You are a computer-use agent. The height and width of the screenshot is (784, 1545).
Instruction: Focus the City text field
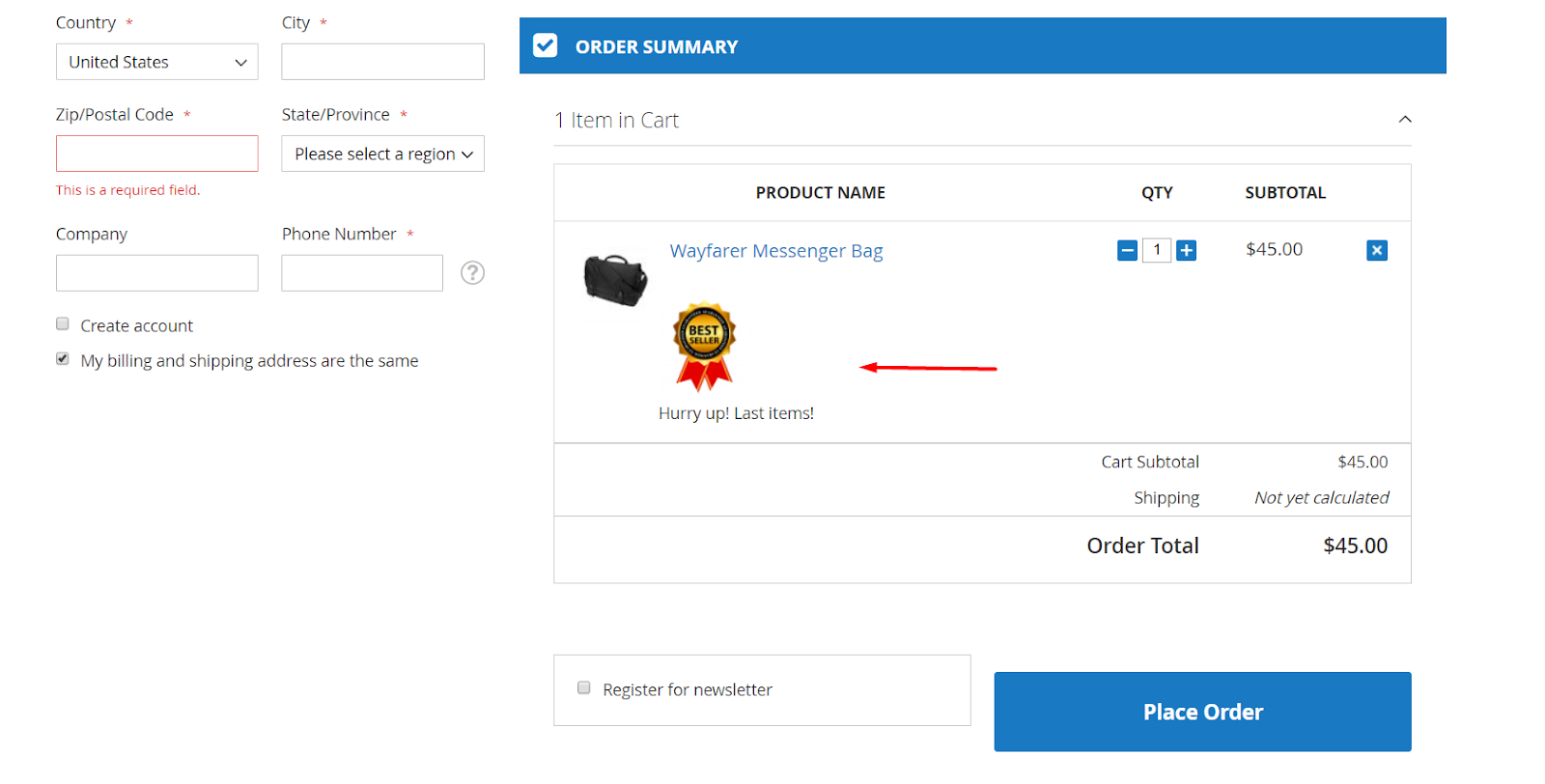[382, 63]
